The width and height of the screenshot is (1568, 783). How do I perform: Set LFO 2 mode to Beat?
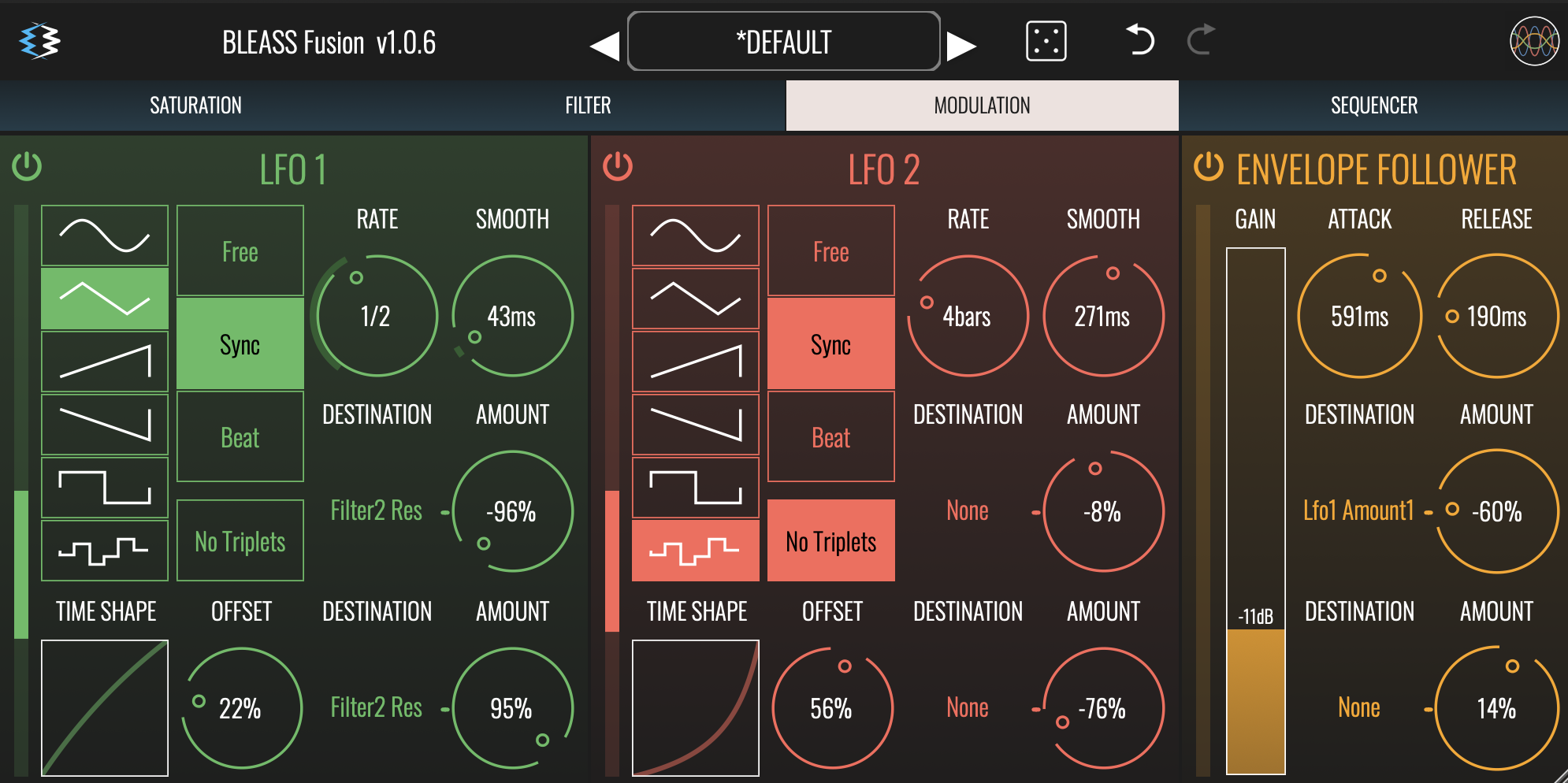pyautogui.click(x=831, y=436)
